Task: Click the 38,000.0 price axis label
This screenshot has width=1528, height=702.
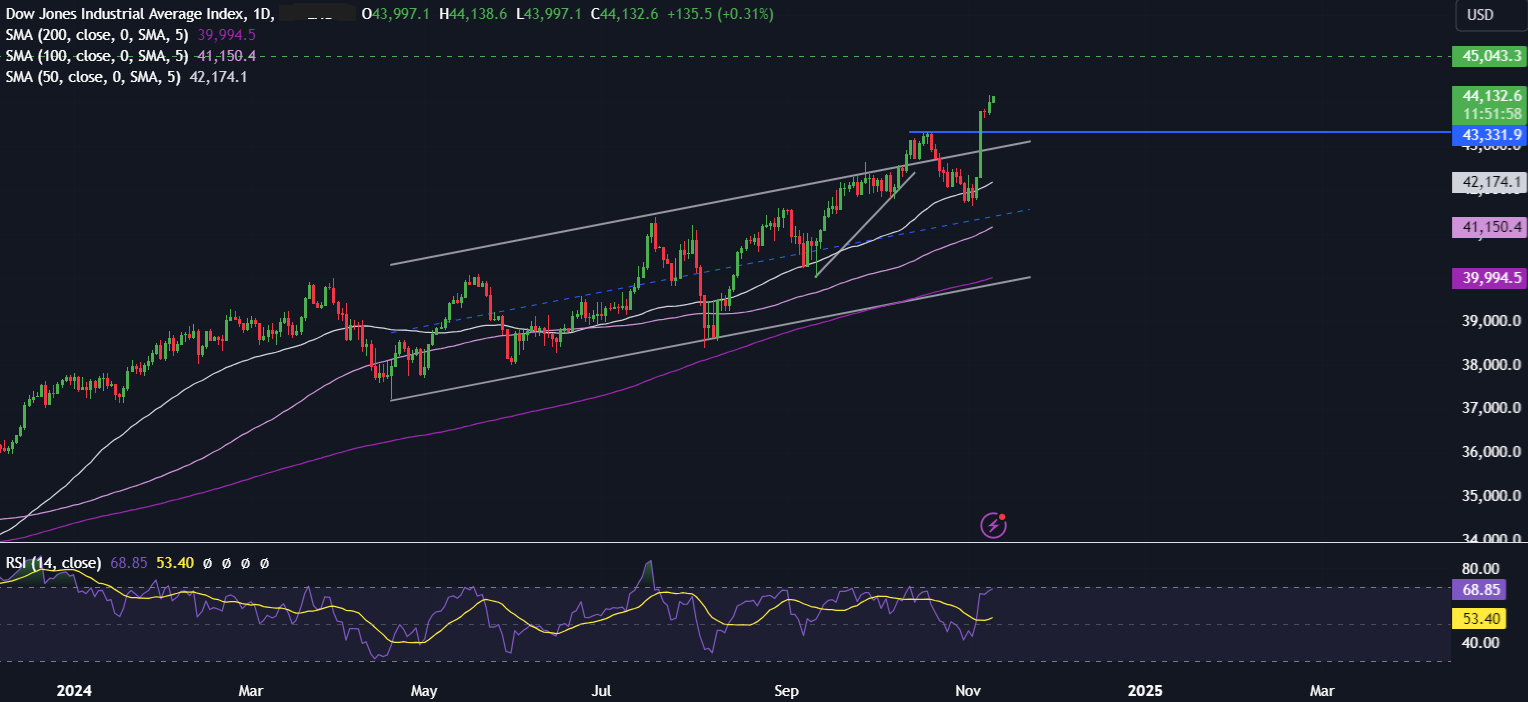Action: 1490,365
